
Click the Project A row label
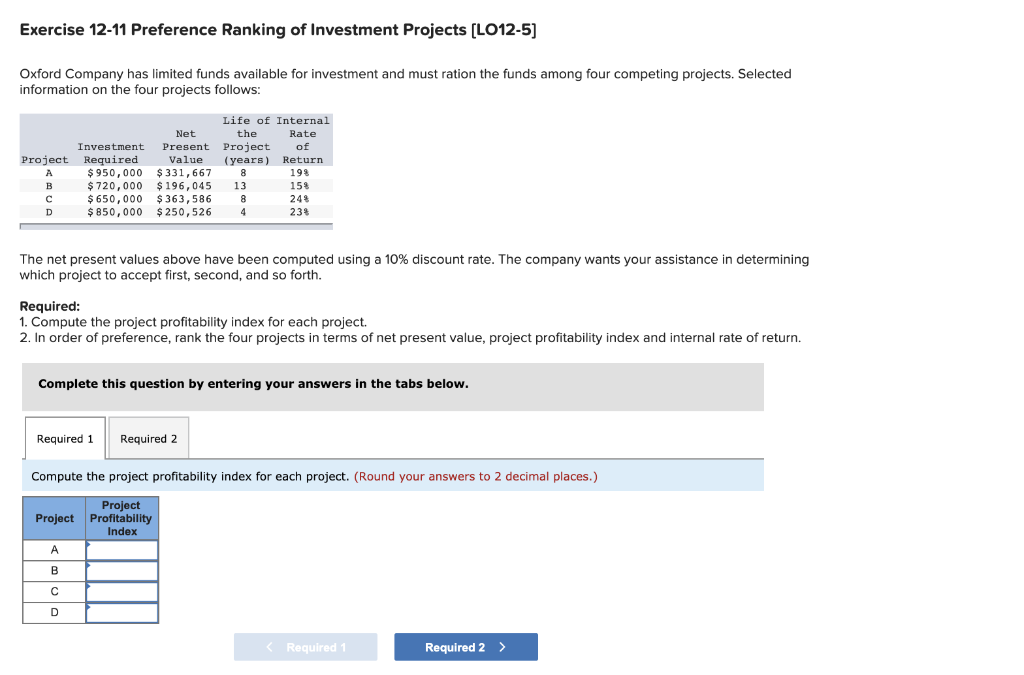[x=53, y=549]
